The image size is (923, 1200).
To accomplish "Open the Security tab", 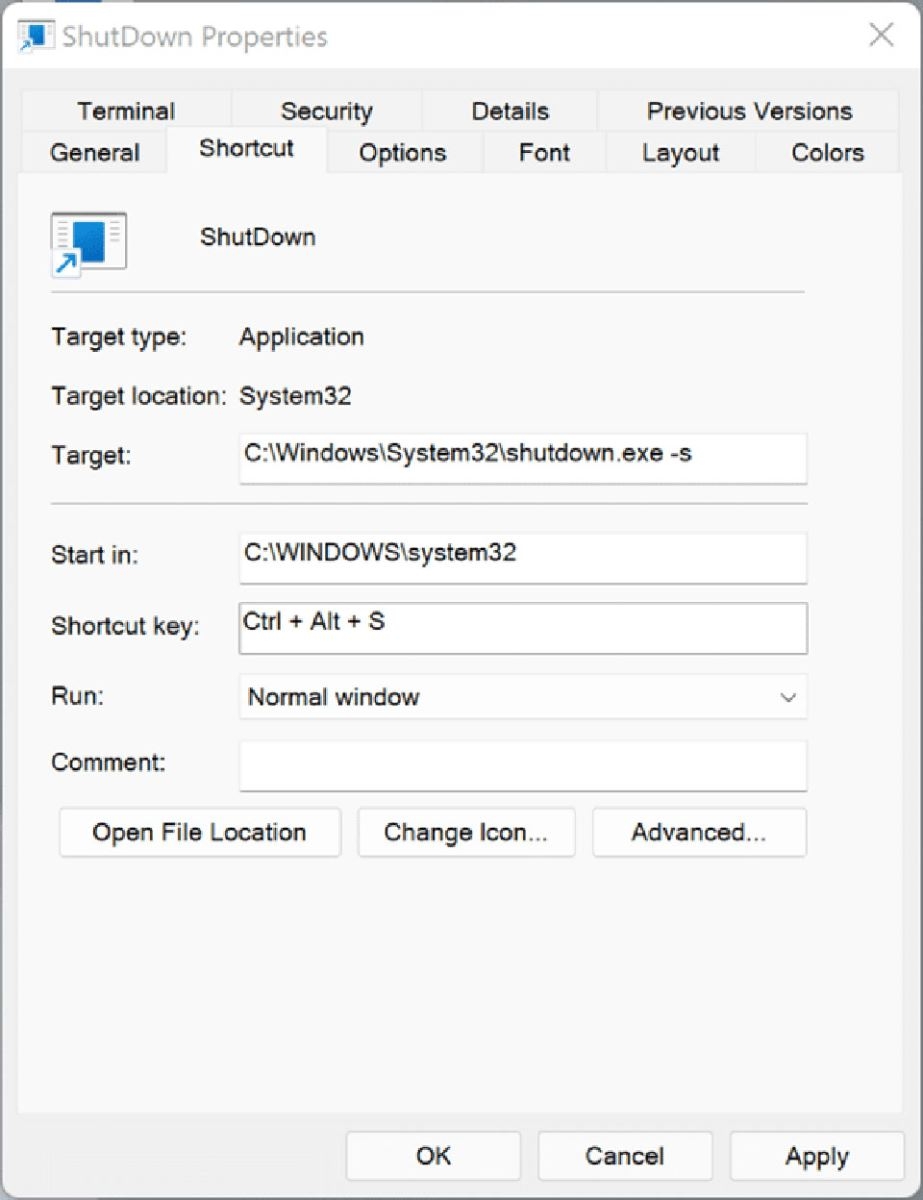I will (327, 110).
